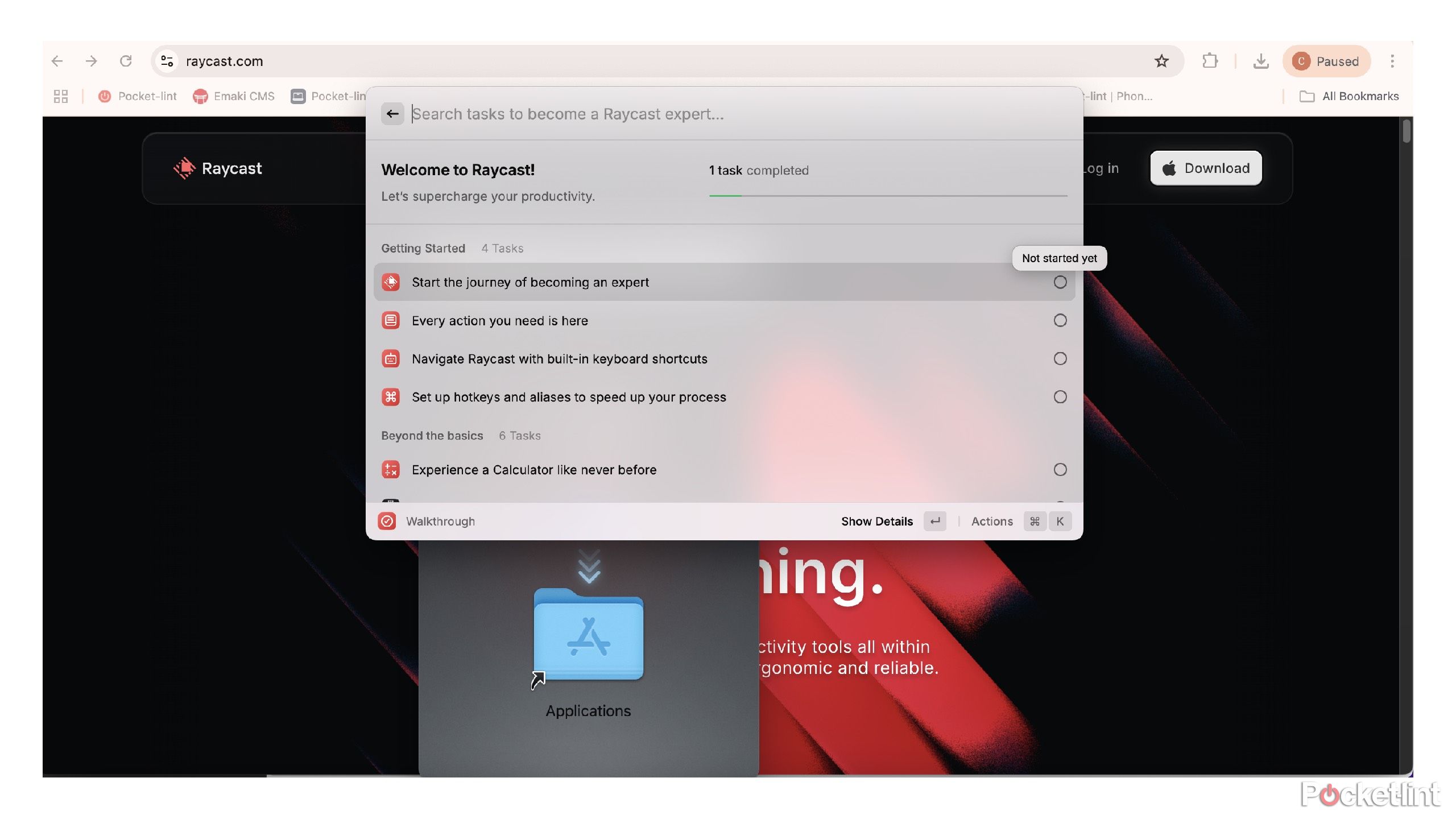Viewport: 1456px width, 819px height.
Task: Click the Return key icon next to Show Details
Action: pos(935,521)
